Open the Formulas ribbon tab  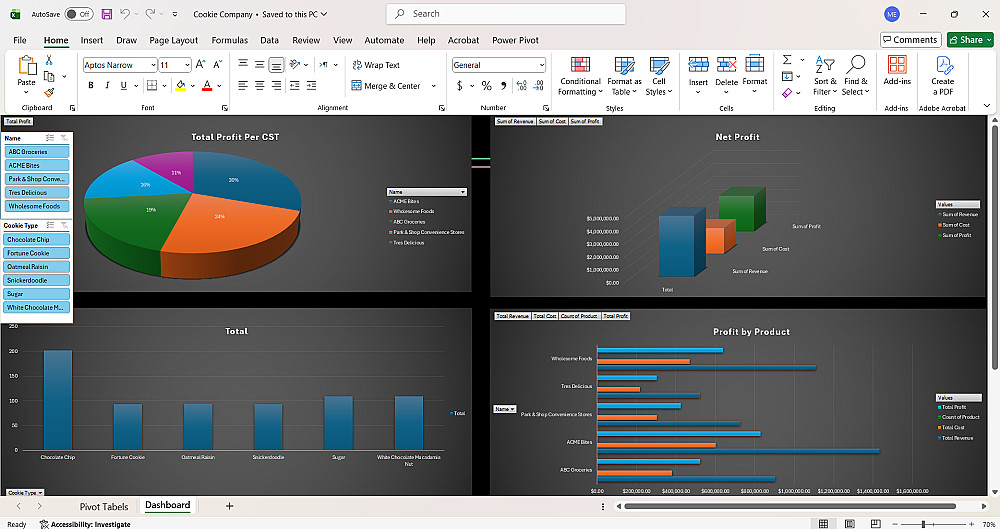point(230,40)
